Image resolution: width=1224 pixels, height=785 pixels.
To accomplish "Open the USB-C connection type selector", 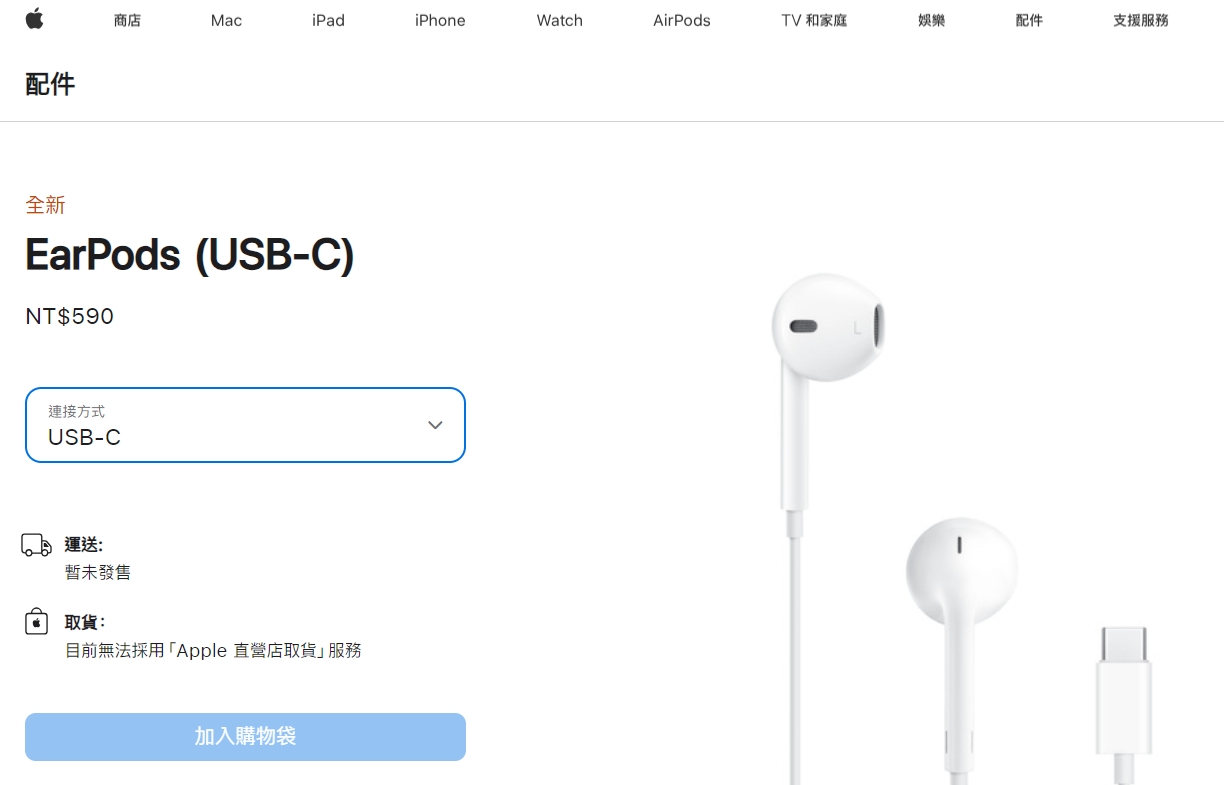I will (245, 425).
